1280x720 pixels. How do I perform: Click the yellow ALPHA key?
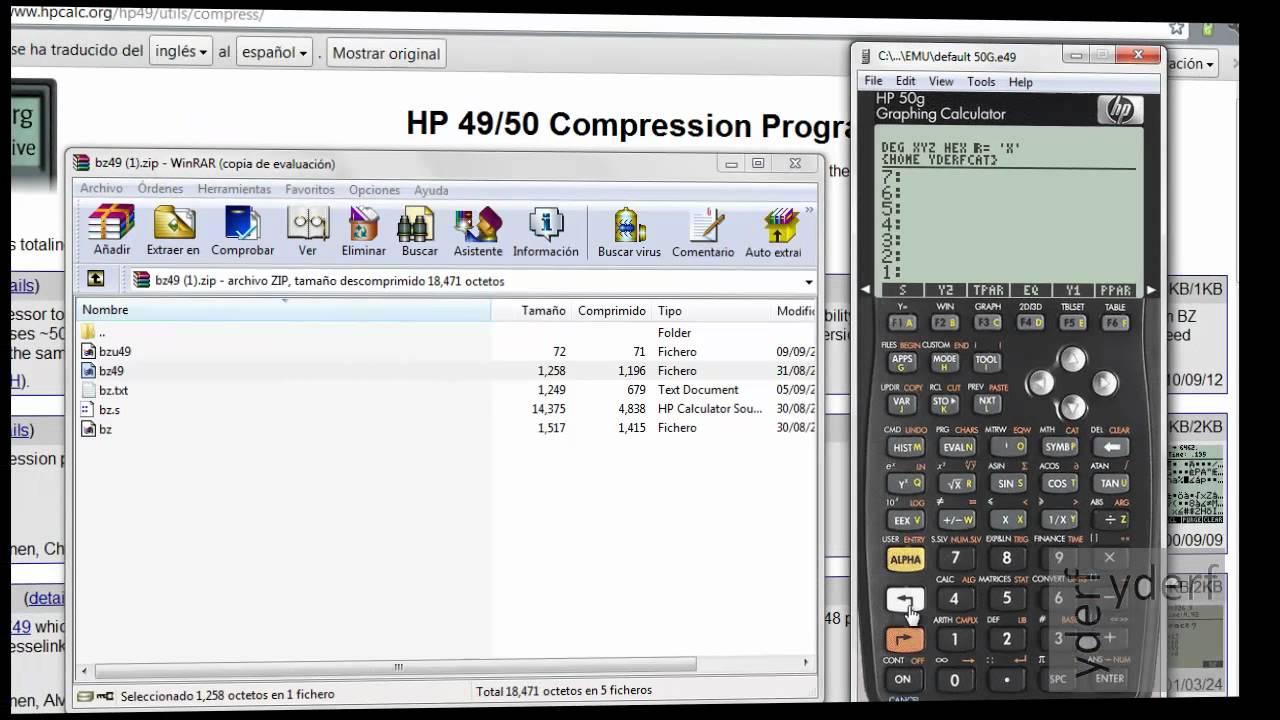(905, 560)
